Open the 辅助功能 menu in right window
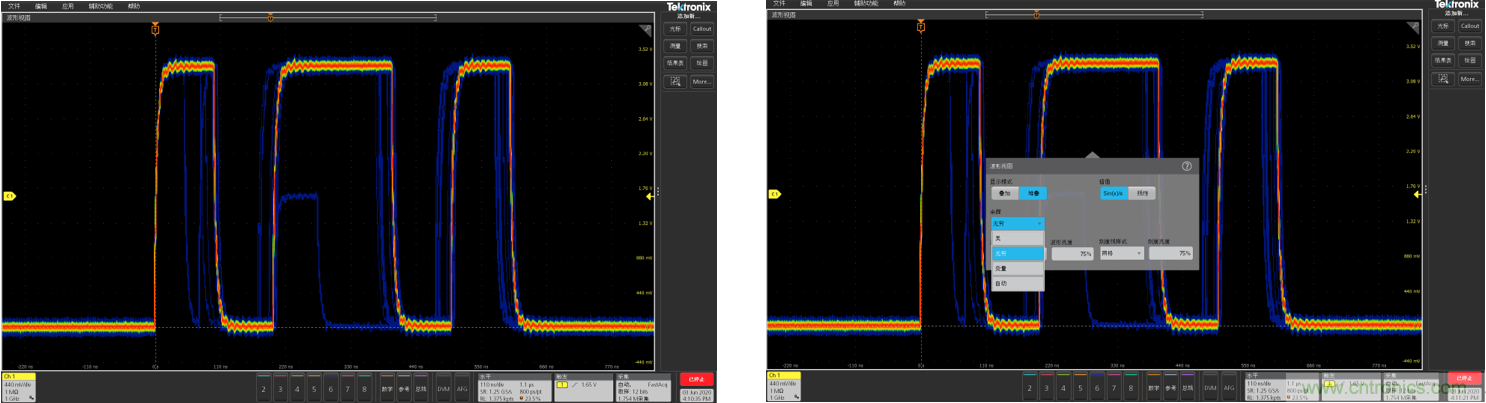The image size is (1486, 403). coord(865,5)
